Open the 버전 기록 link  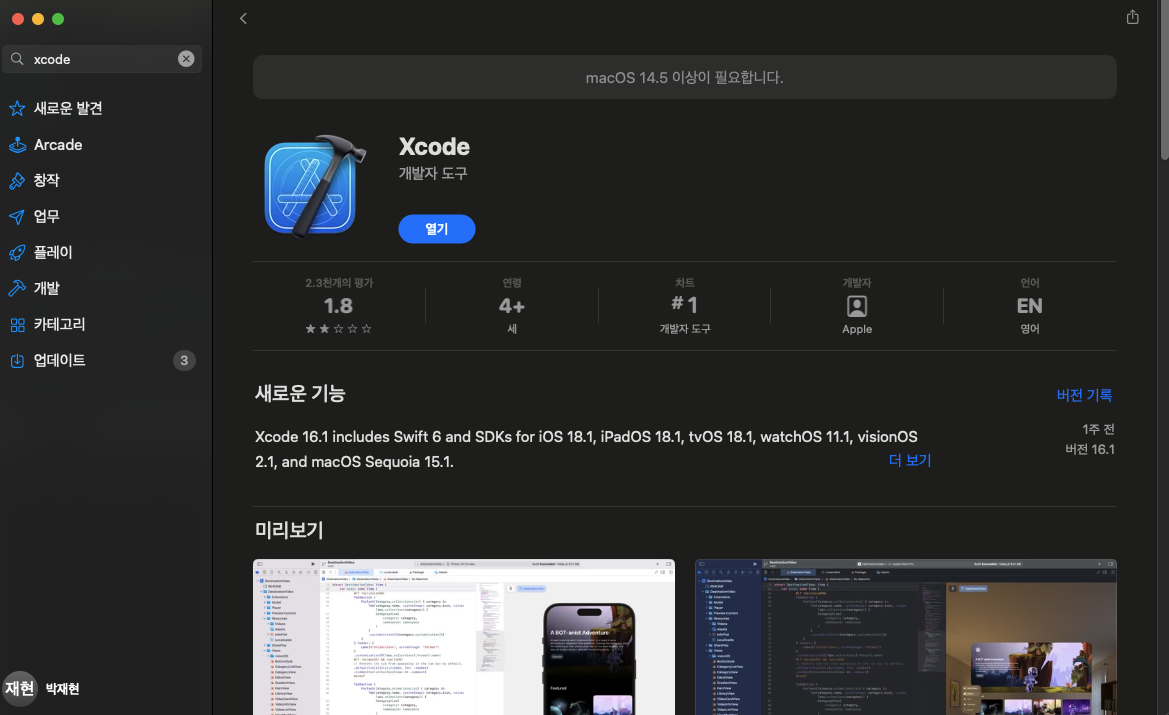tap(1084, 395)
